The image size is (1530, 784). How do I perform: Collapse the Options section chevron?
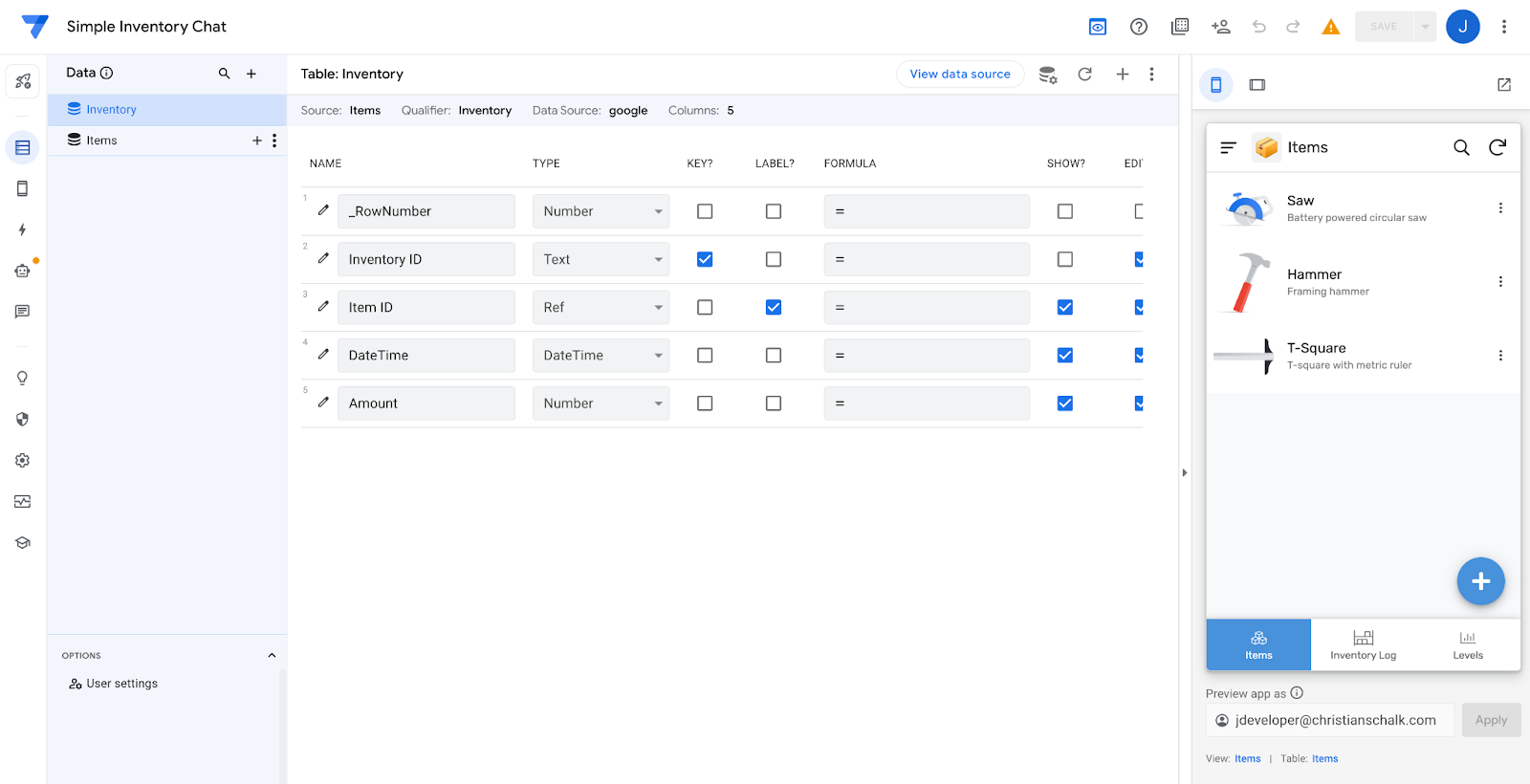(x=272, y=656)
